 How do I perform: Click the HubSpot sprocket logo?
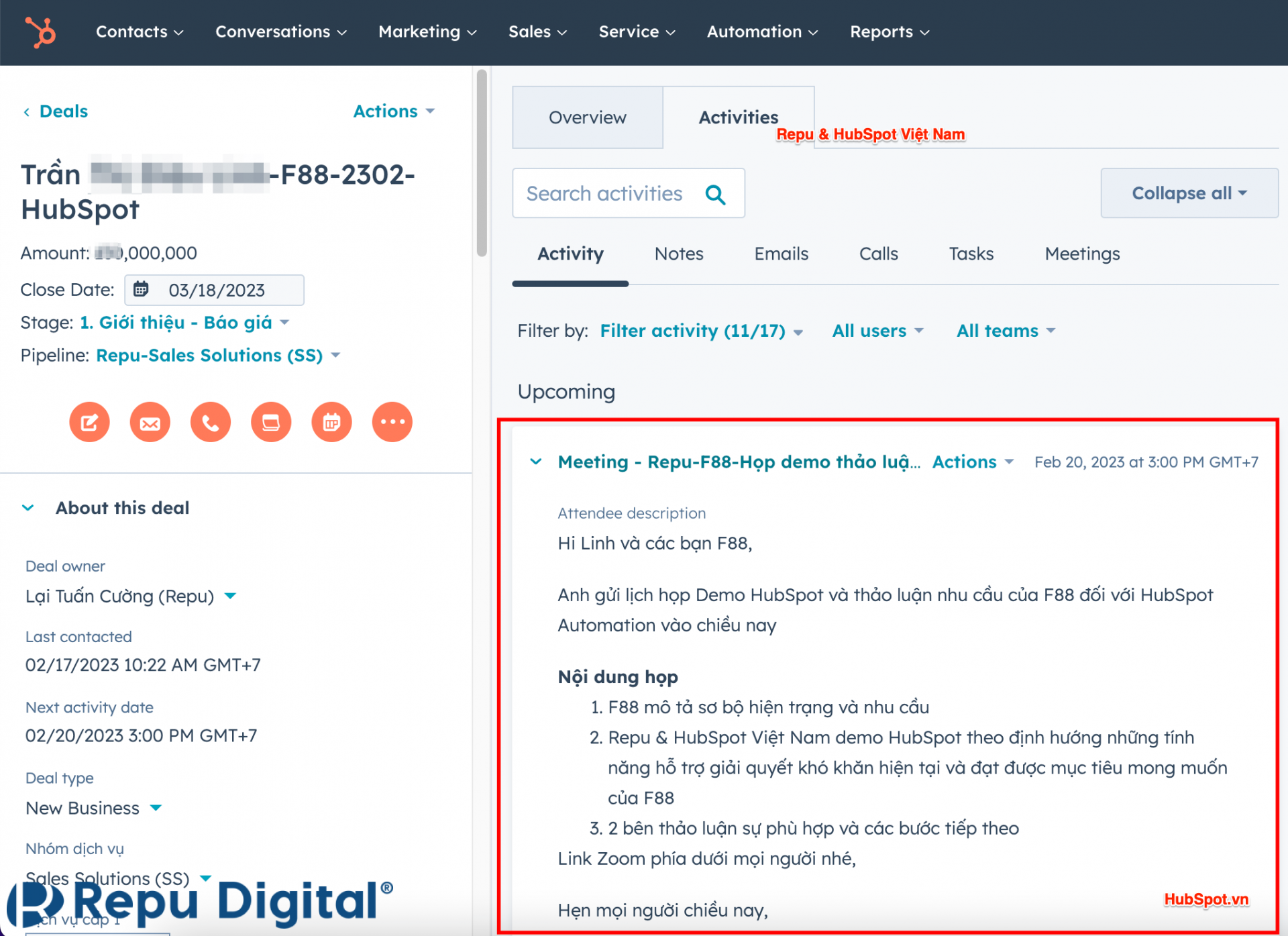[41, 32]
